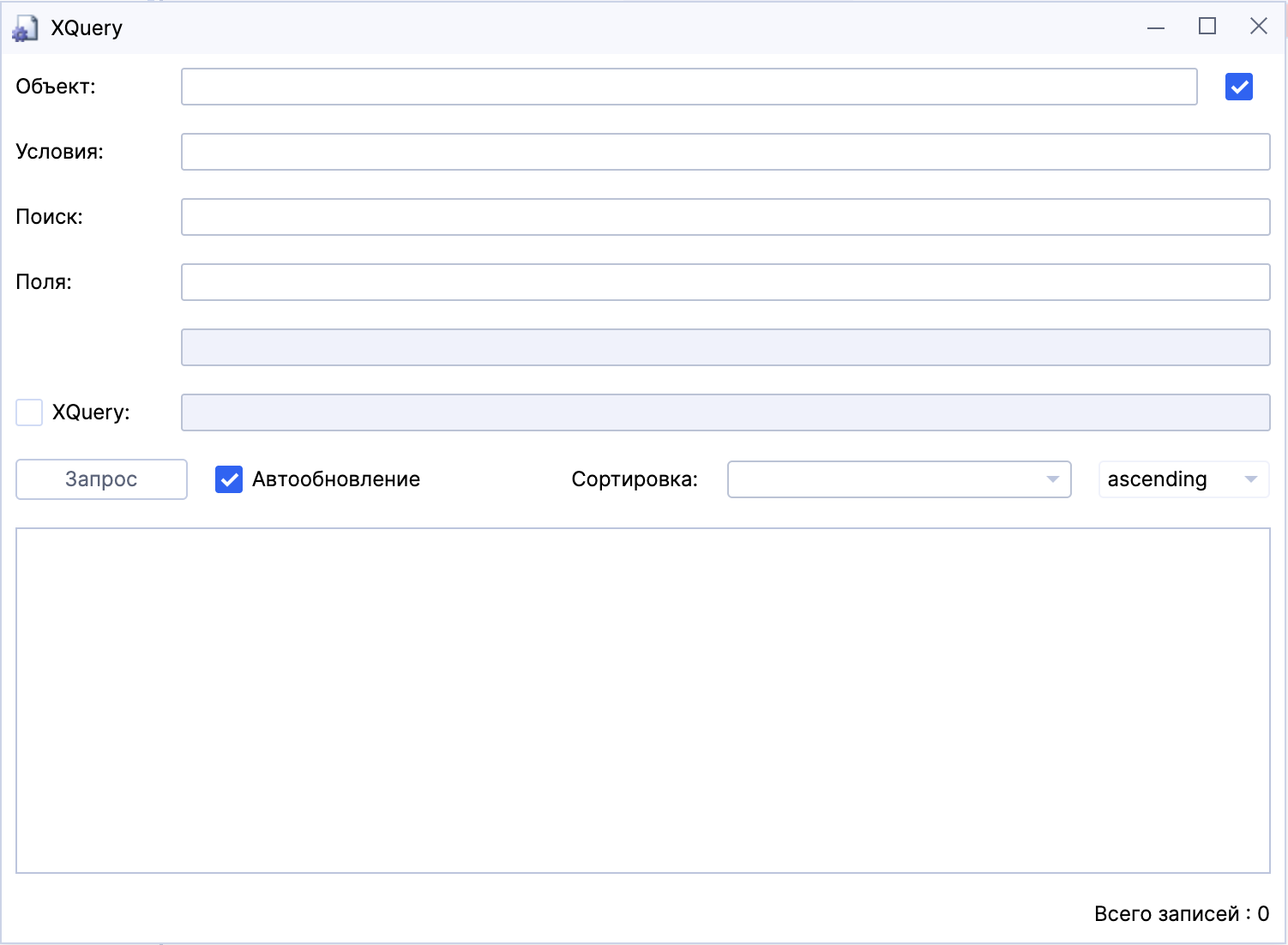The height and width of the screenshot is (945, 1288).
Task: Toggle the checkbox next to Объект field
Action: pos(1238,87)
